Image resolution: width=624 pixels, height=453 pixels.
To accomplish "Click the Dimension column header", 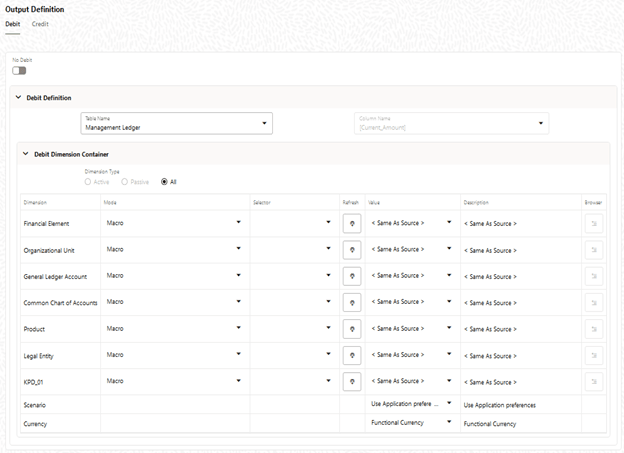I will [x=35, y=203].
